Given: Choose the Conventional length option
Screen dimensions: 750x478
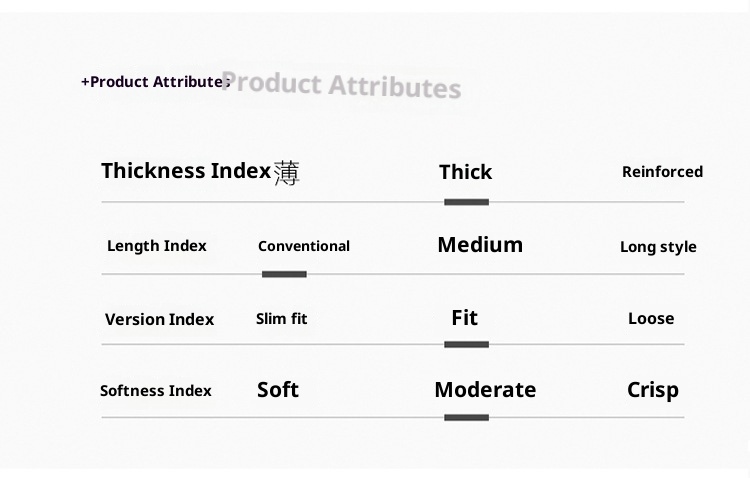Looking at the screenshot, I should click(304, 246).
